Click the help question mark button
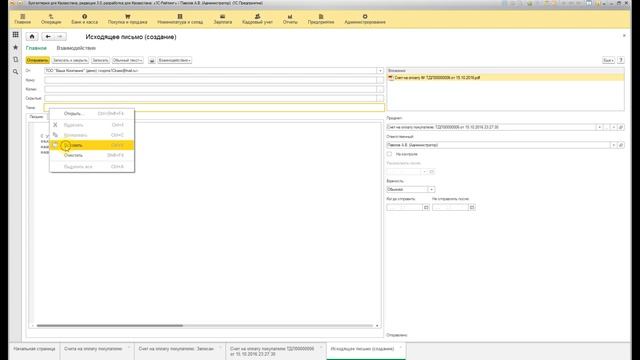The width and height of the screenshot is (640, 360). [x=620, y=60]
